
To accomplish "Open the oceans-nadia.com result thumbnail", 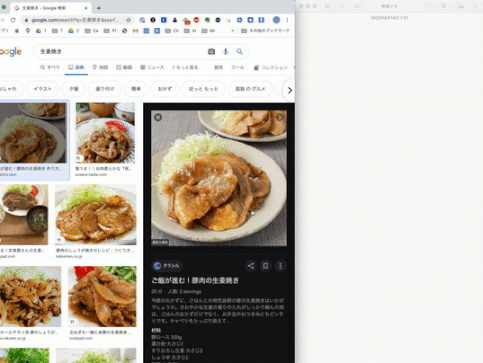I will pos(105,133).
